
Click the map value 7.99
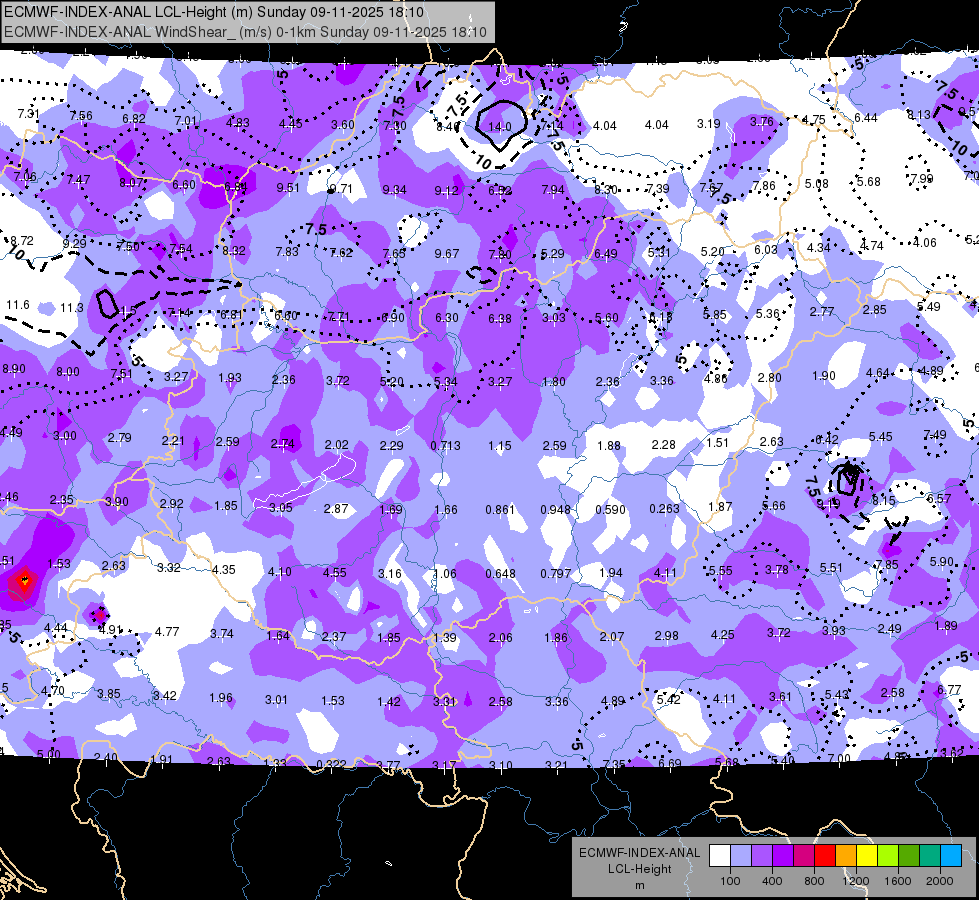pos(922,179)
